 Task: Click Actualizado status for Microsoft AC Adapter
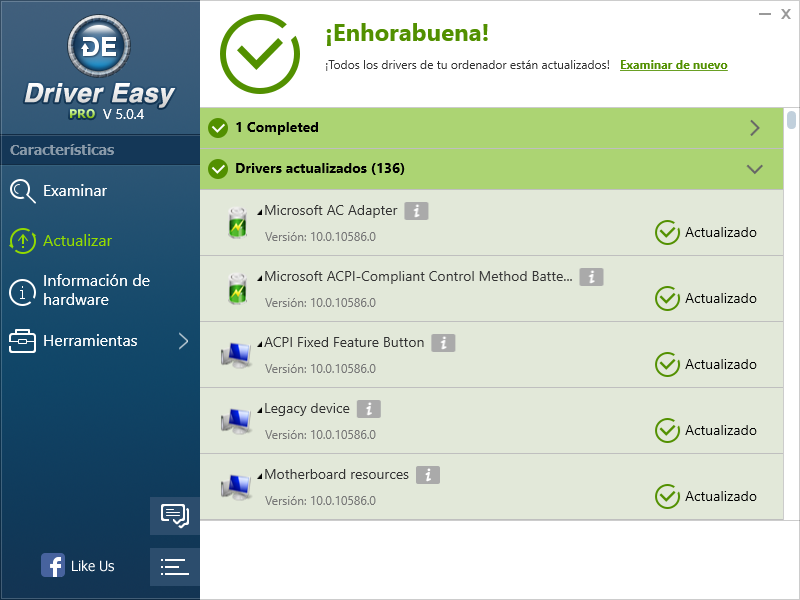point(706,233)
